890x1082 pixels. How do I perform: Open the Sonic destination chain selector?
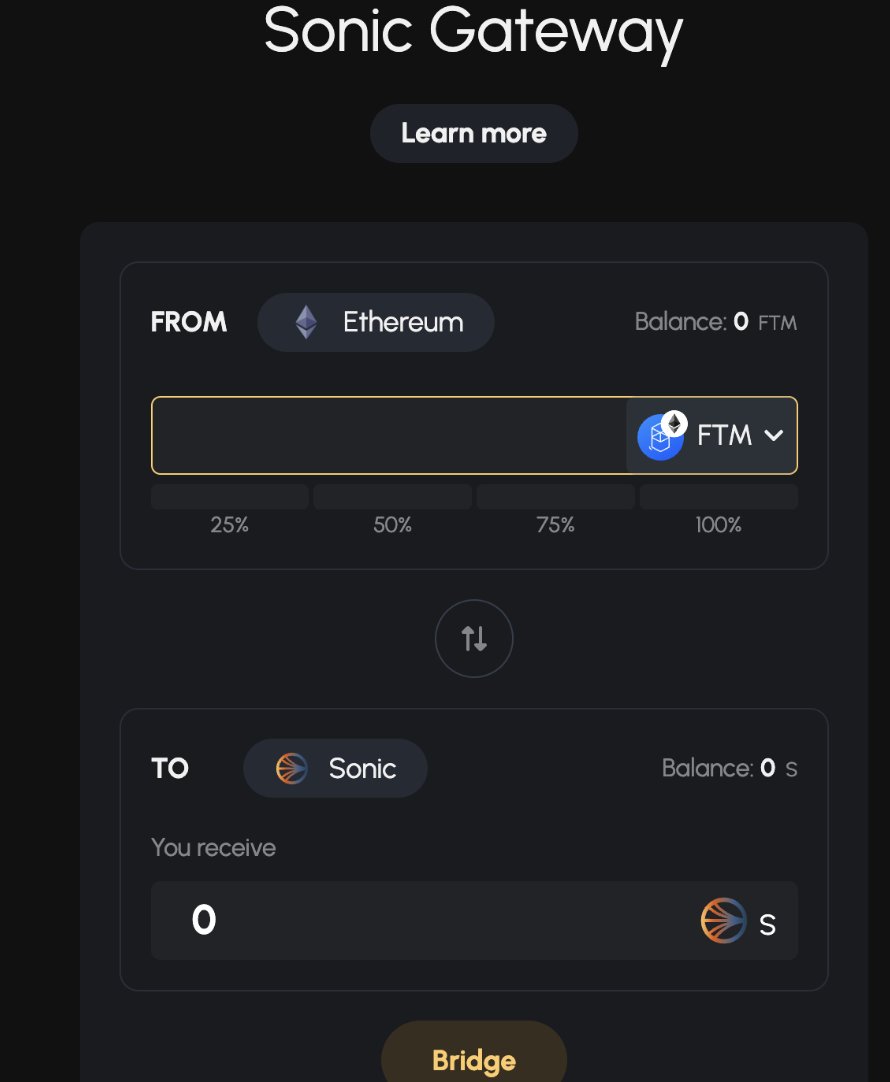pyautogui.click(x=335, y=768)
